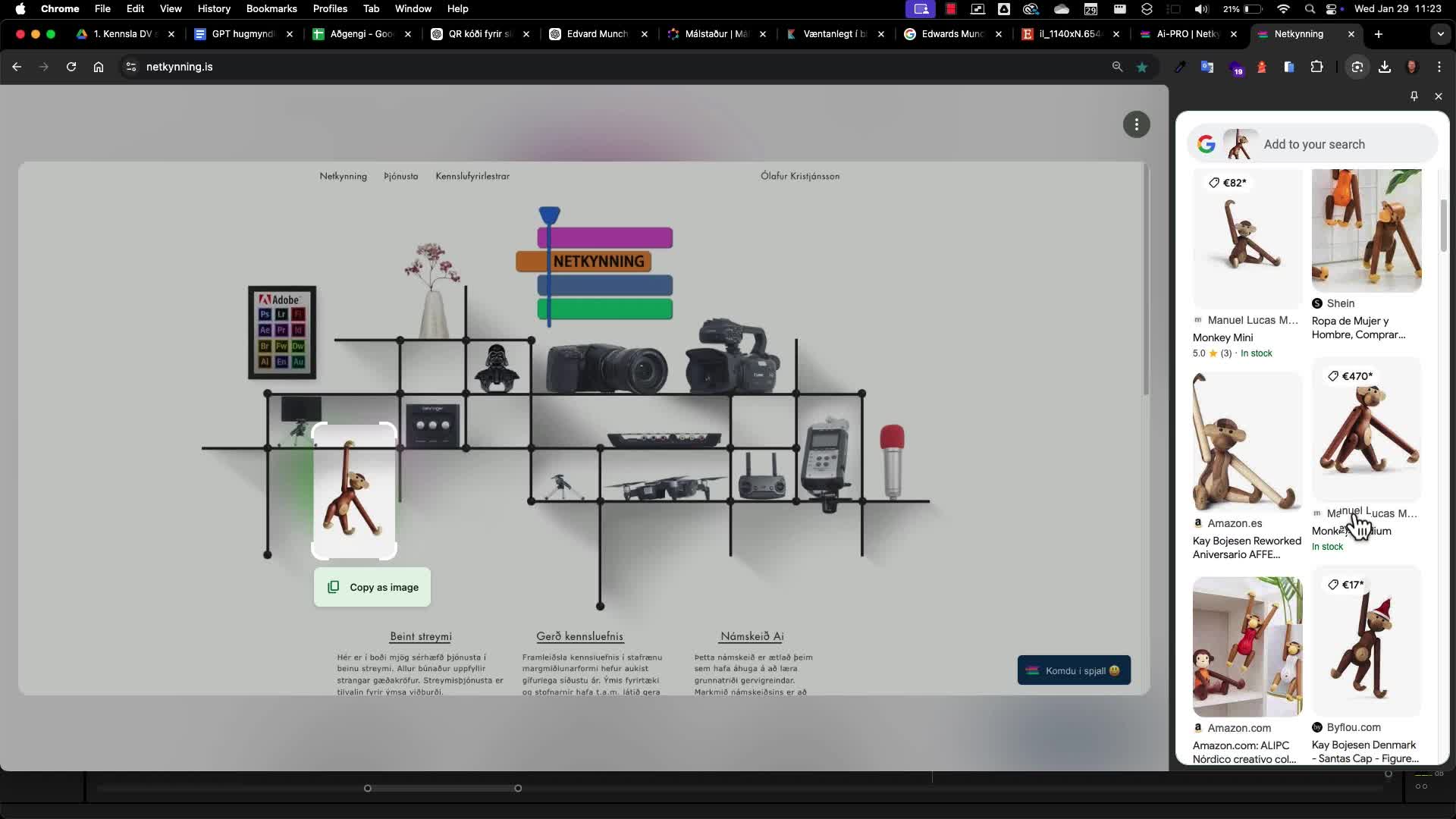Open the Beint streymi heading link
Viewport: 1456px width, 819px height.
(421, 636)
